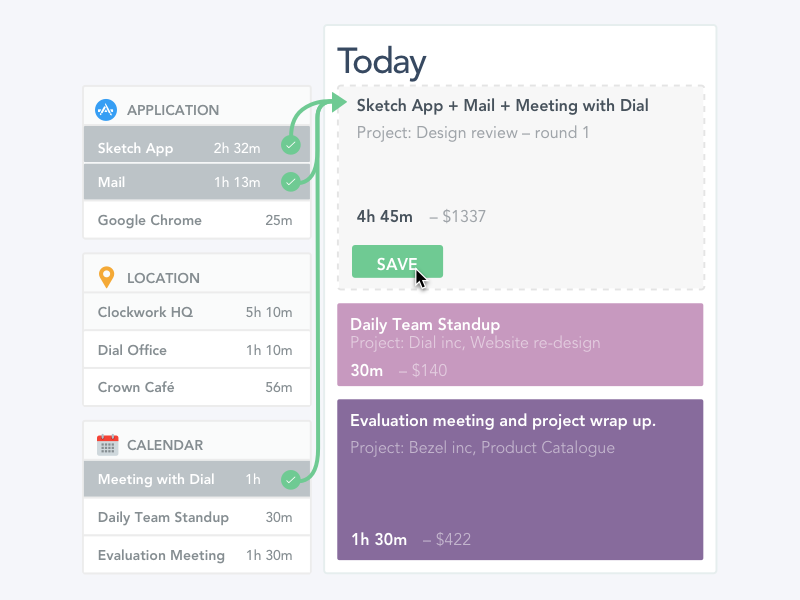The height and width of the screenshot is (600, 800).
Task: Uncheck the Meeting with Dial checkmark
Action: coord(290,479)
